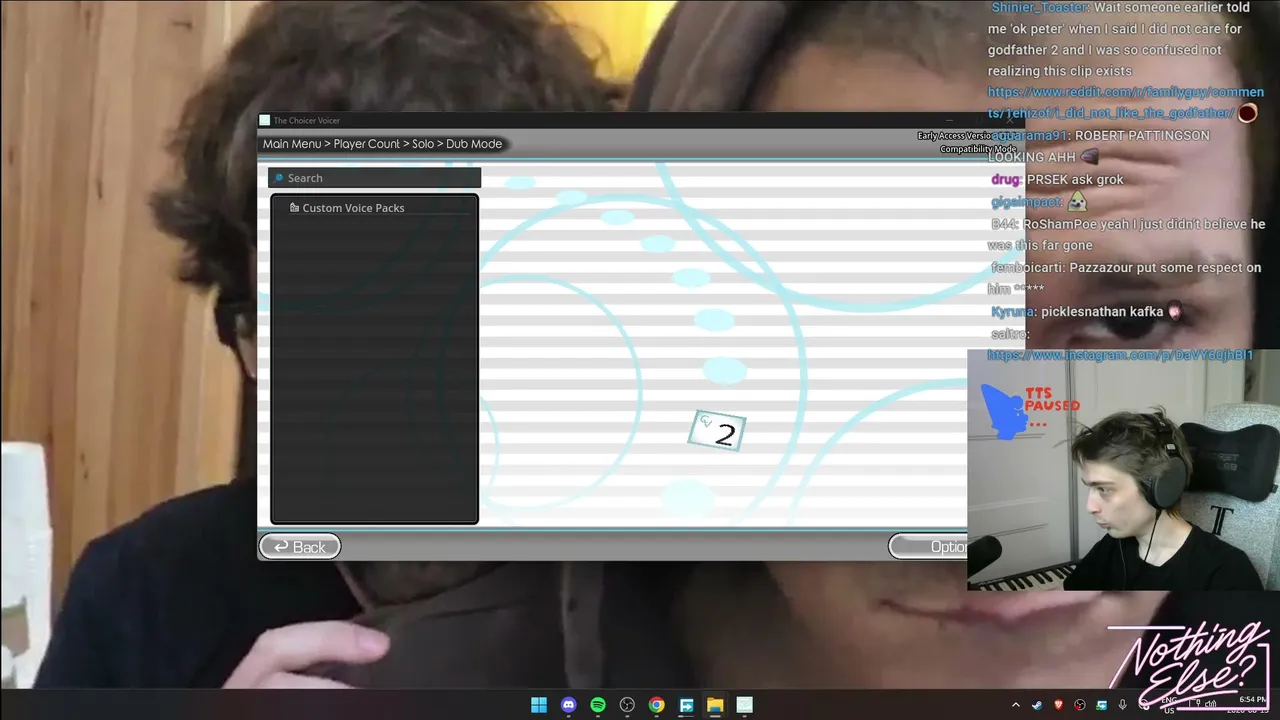Click the Brave icon in system tray
Image resolution: width=1280 pixels, height=720 pixels.
pos(1058,705)
